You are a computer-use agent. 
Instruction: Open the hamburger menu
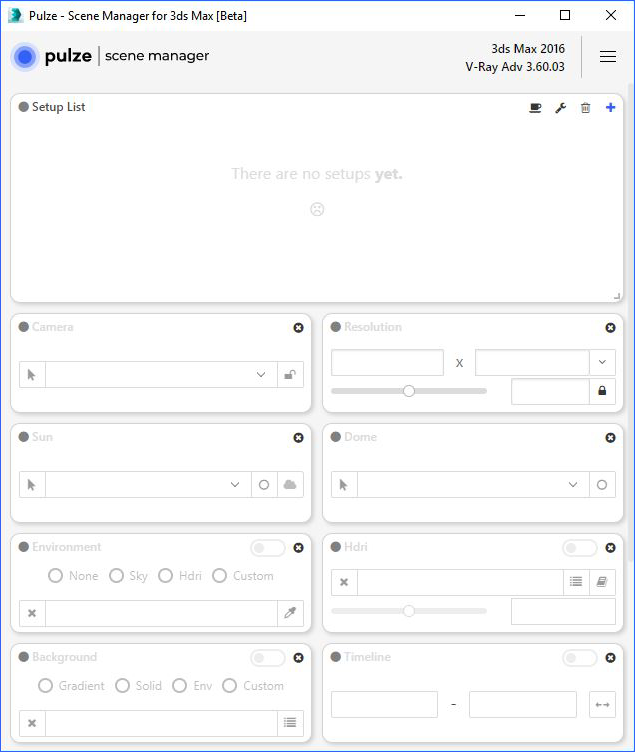608,57
